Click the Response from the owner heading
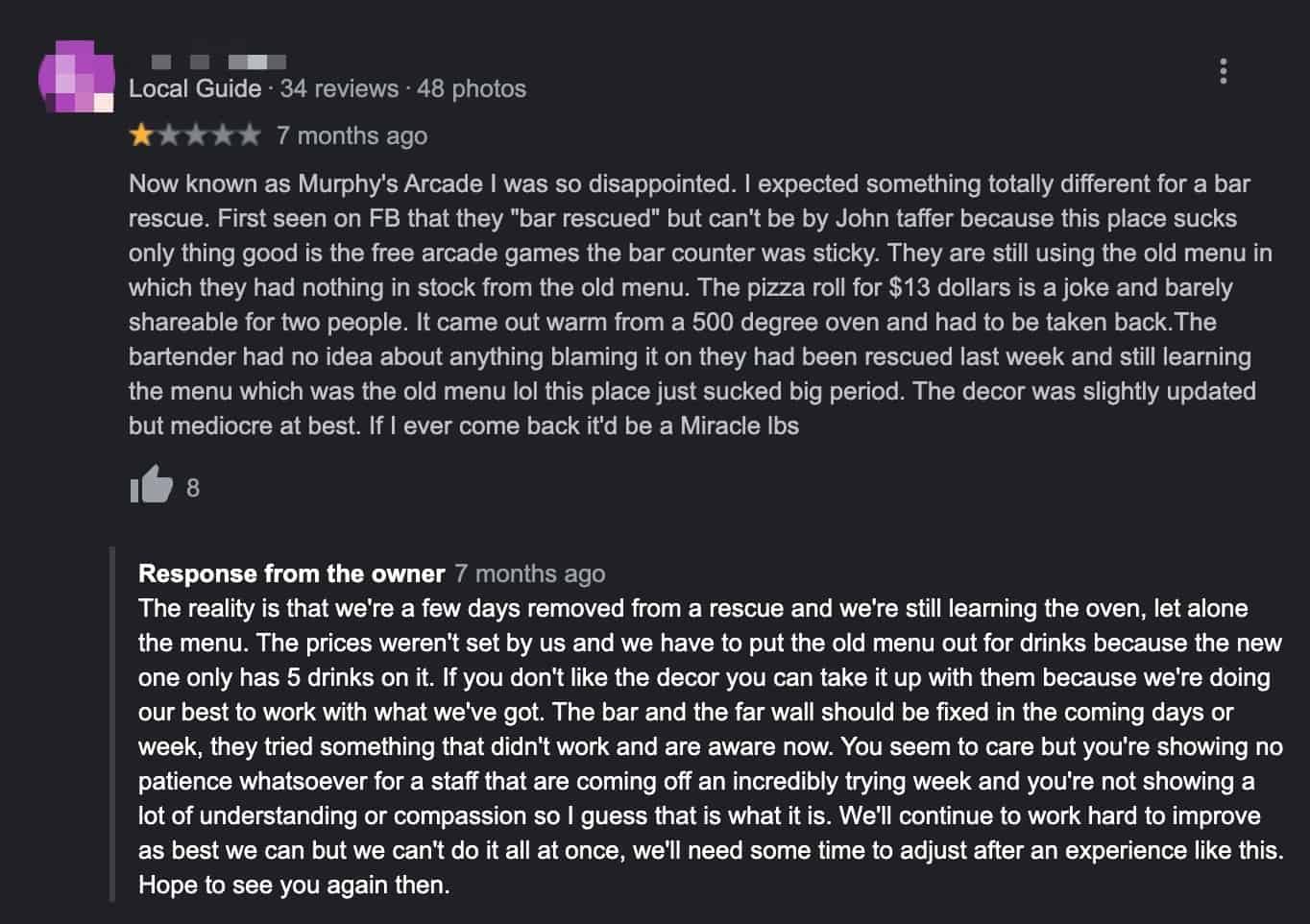The image size is (1310, 924). 292,573
